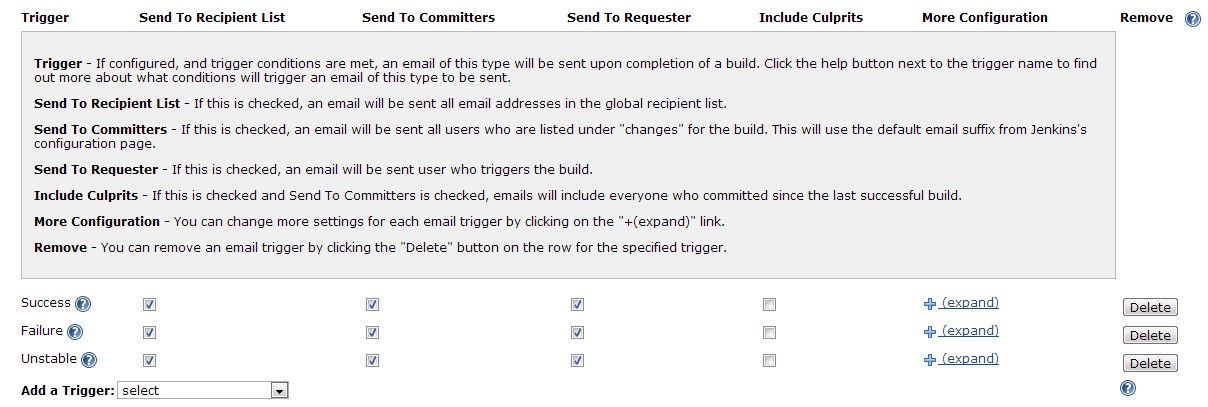Expand more configuration for Unstable trigger
The width and height of the screenshot is (1208, 407).
tap(969, 359)
